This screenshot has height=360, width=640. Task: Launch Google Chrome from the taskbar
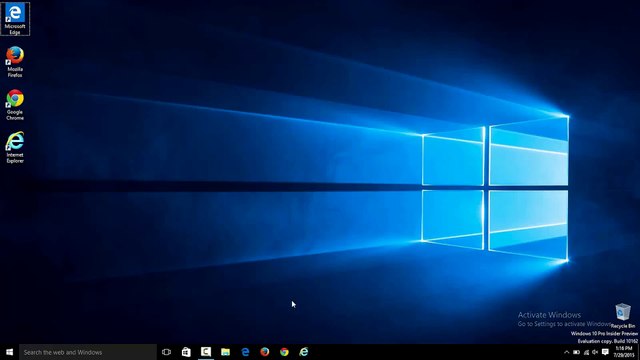pos(284,352)
